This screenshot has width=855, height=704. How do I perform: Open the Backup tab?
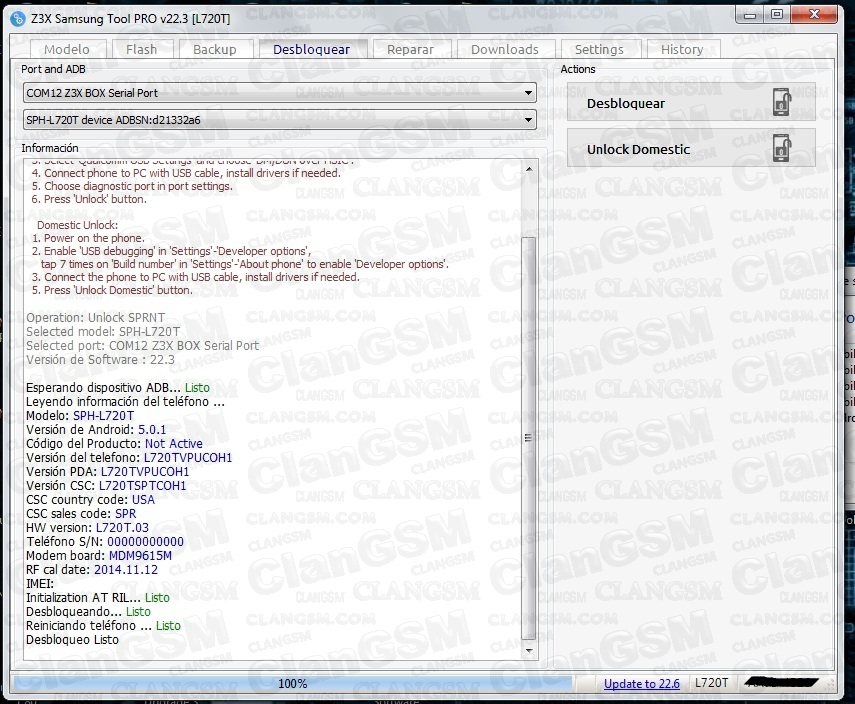(215, 50)
